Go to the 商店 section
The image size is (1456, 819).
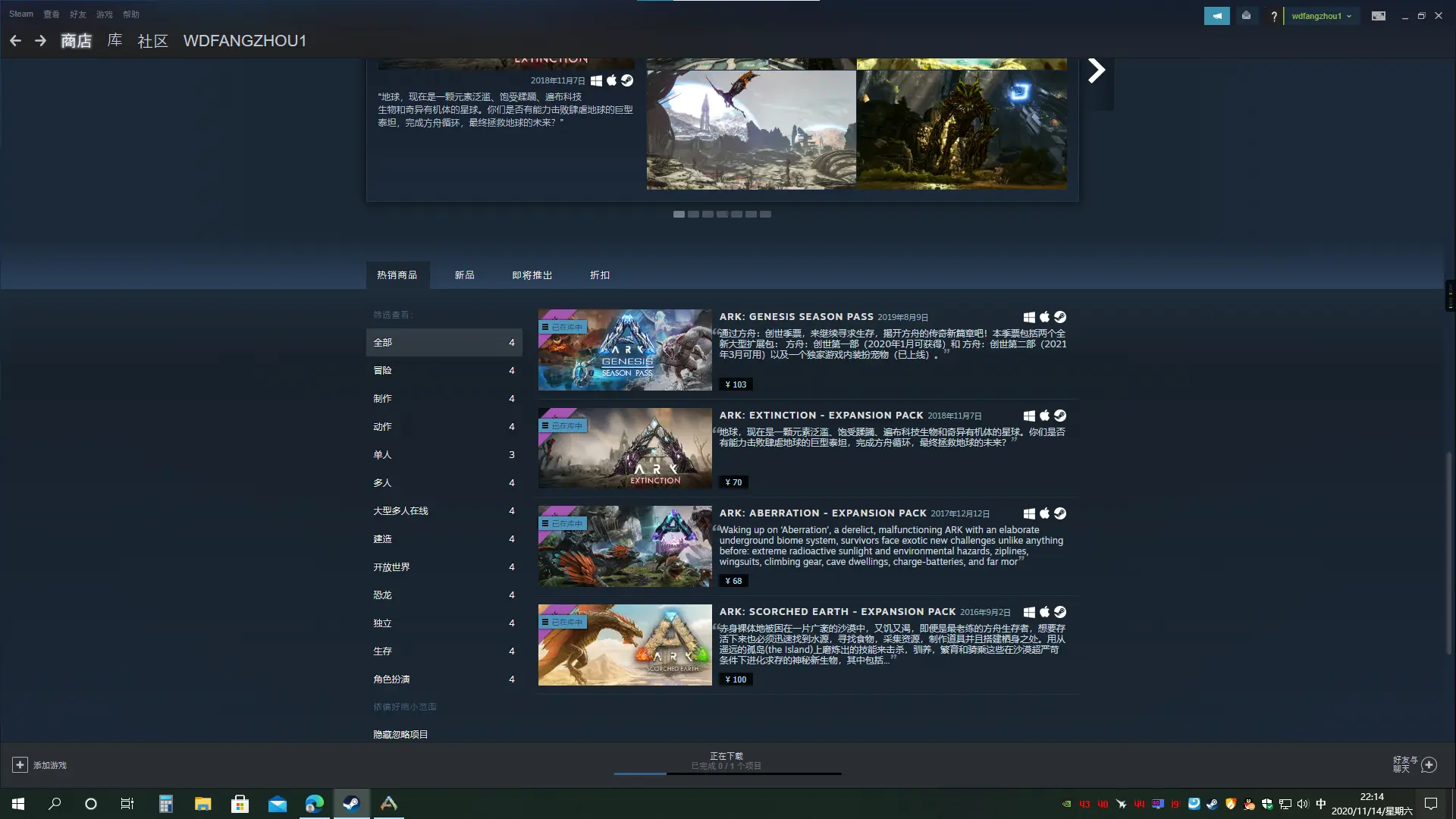pos(76,41)
